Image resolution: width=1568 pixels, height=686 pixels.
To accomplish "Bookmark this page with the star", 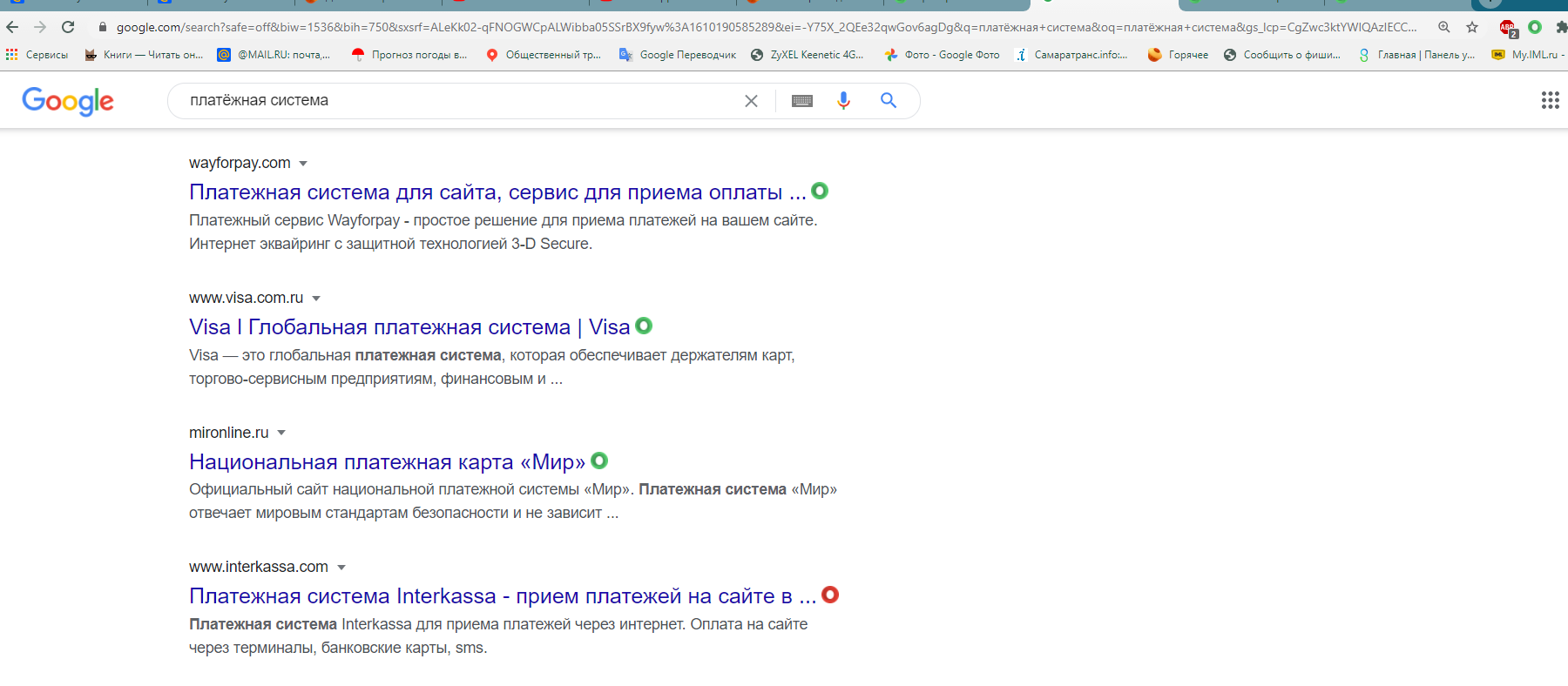I will [1472, 27].
